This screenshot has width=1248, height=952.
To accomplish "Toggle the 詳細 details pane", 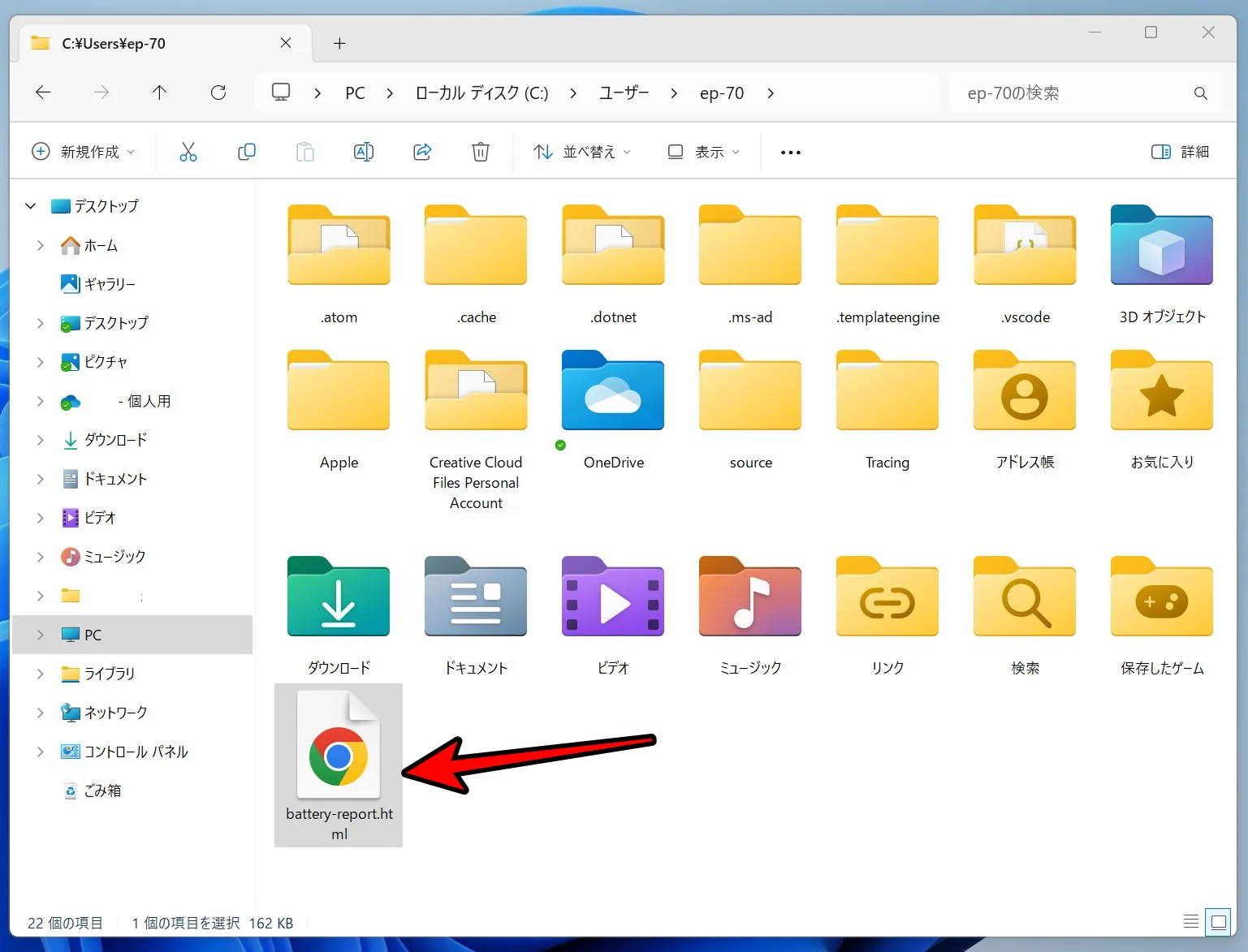I will tap(1180, 152).
